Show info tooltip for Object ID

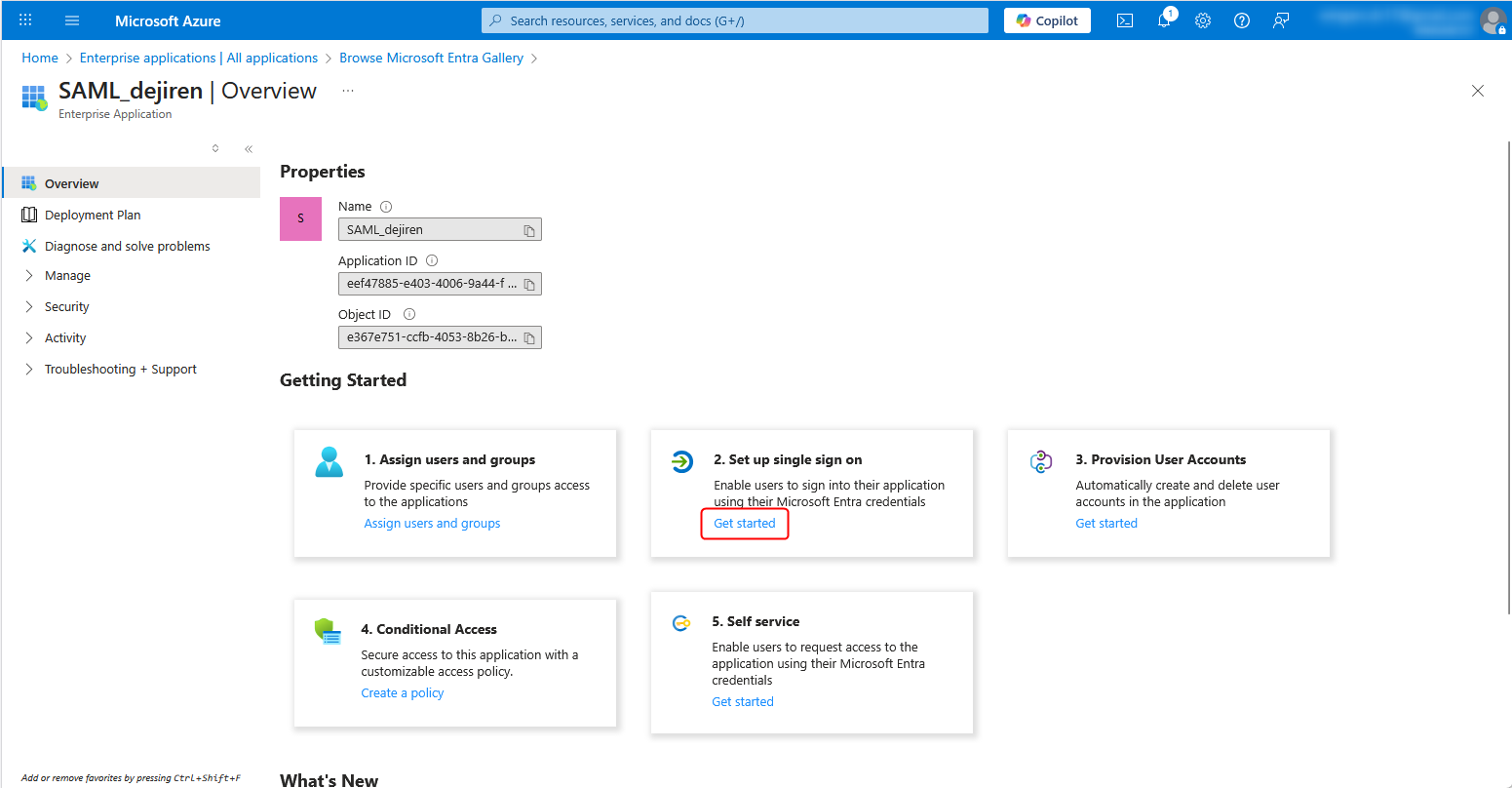409,314
